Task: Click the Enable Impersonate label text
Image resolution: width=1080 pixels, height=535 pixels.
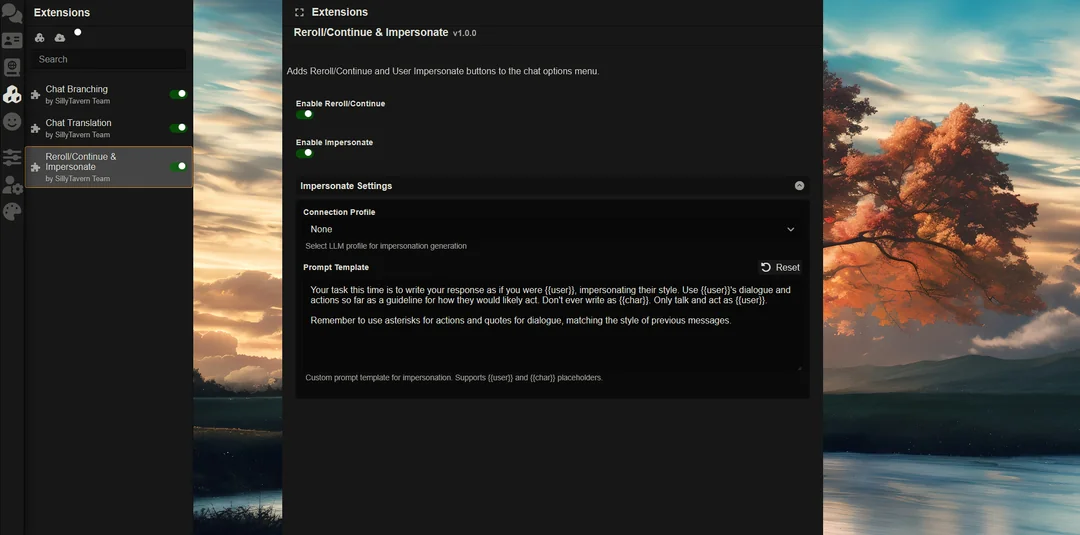Action: [x=334, y=143]
